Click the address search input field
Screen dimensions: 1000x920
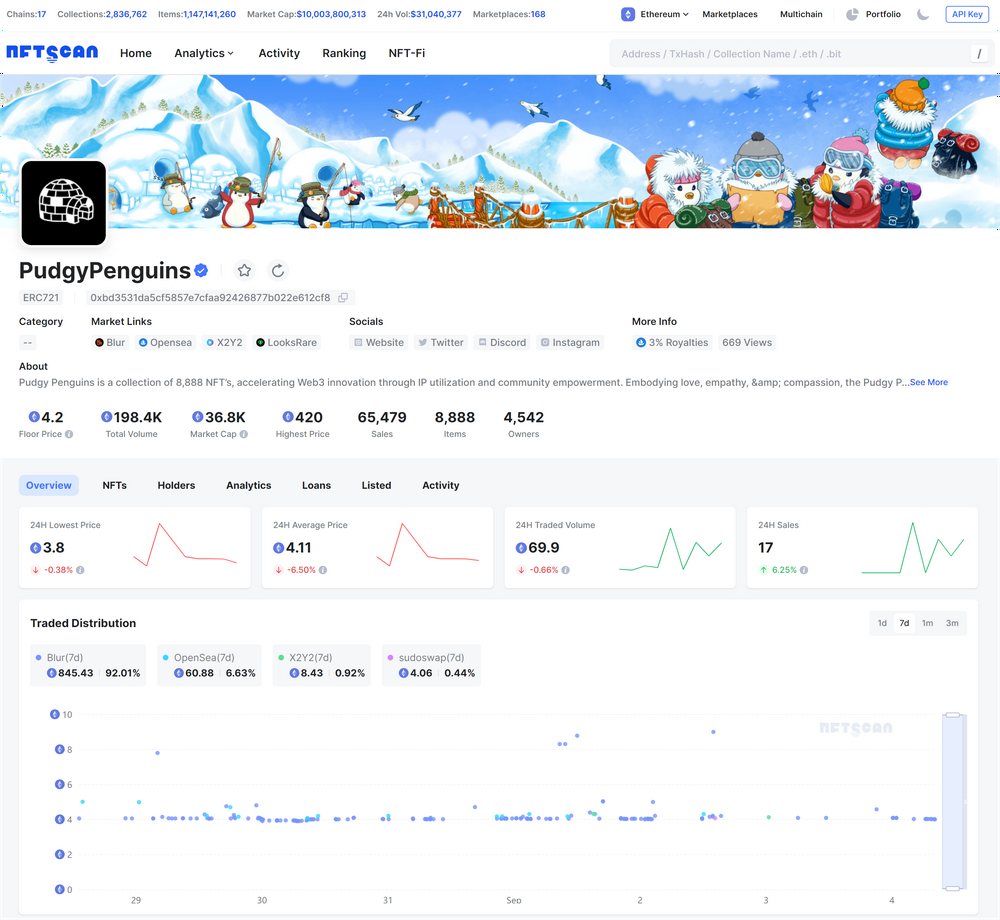[790, 53]
